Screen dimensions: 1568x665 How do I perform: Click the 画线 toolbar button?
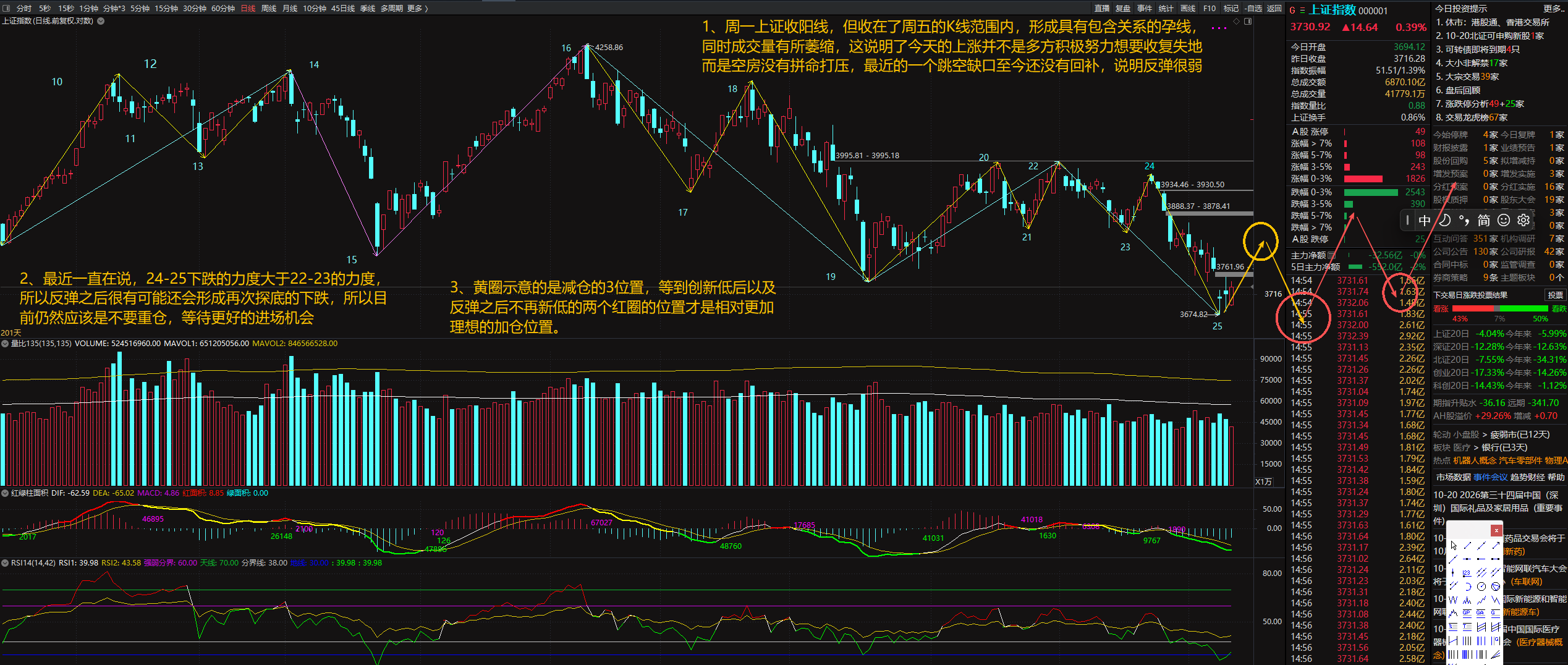(1188, 8)
